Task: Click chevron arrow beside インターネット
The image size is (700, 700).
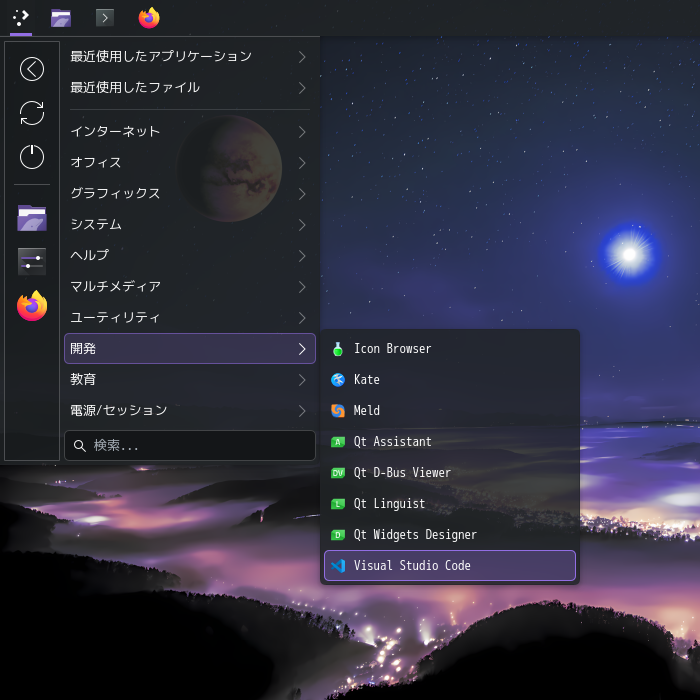Action: (x=302, y=132)
